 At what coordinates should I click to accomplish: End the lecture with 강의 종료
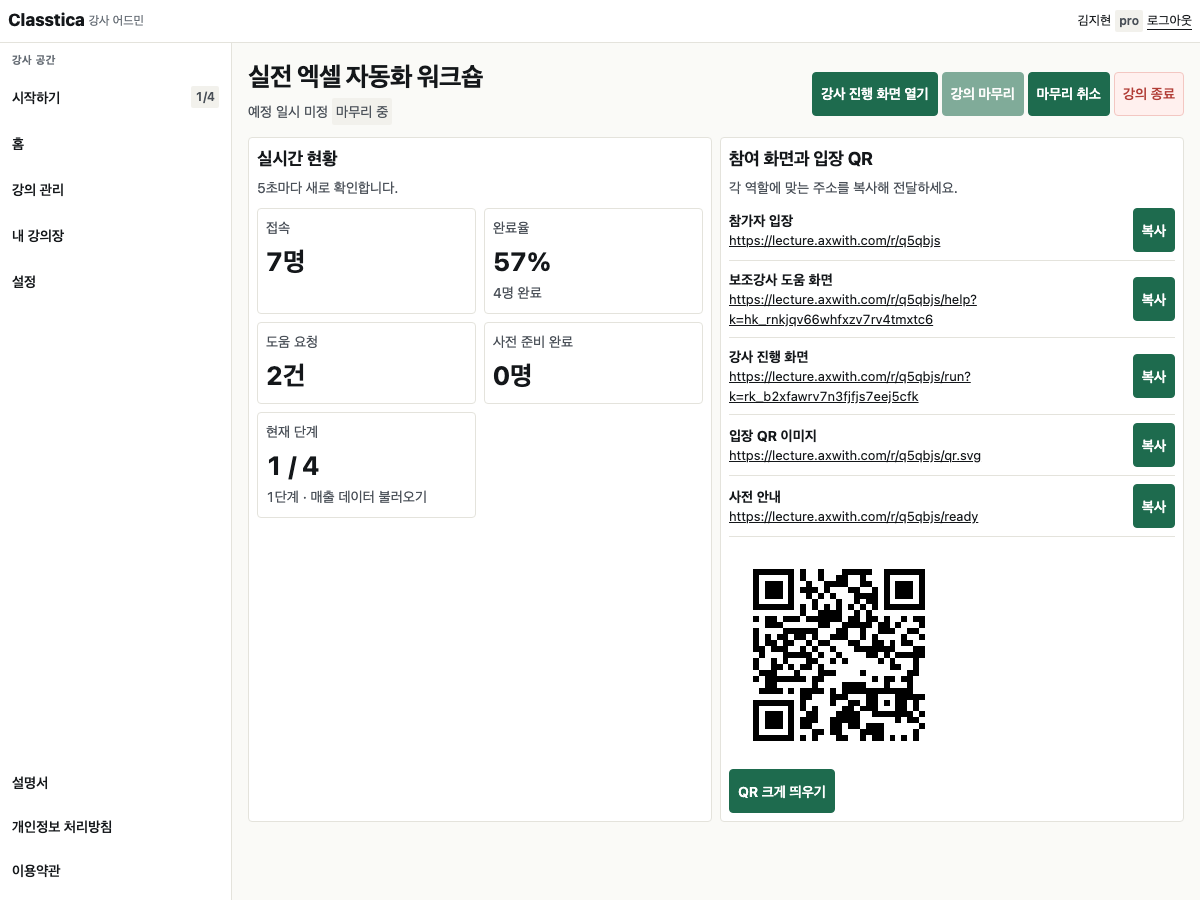pyautogui.click(x=1149, y=94)
